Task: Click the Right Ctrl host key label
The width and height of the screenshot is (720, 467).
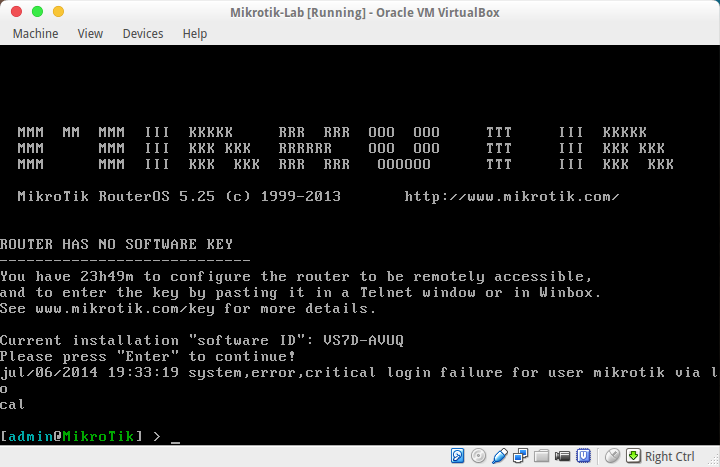Action: point(669,456)
